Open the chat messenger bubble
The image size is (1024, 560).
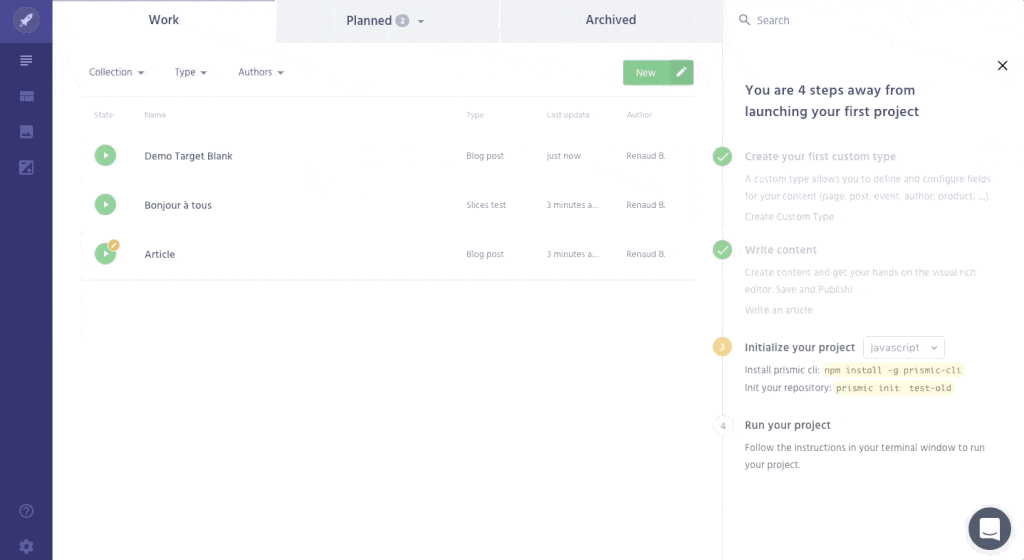click(x=989, y=529)
